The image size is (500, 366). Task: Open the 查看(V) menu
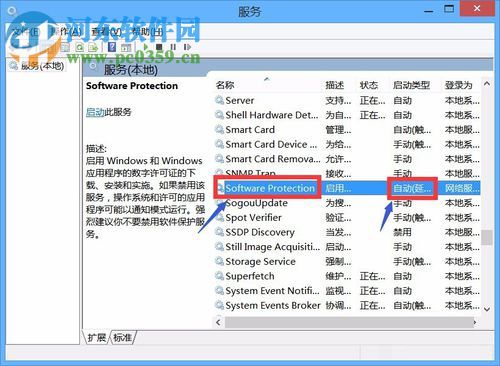tap(107, 32)
